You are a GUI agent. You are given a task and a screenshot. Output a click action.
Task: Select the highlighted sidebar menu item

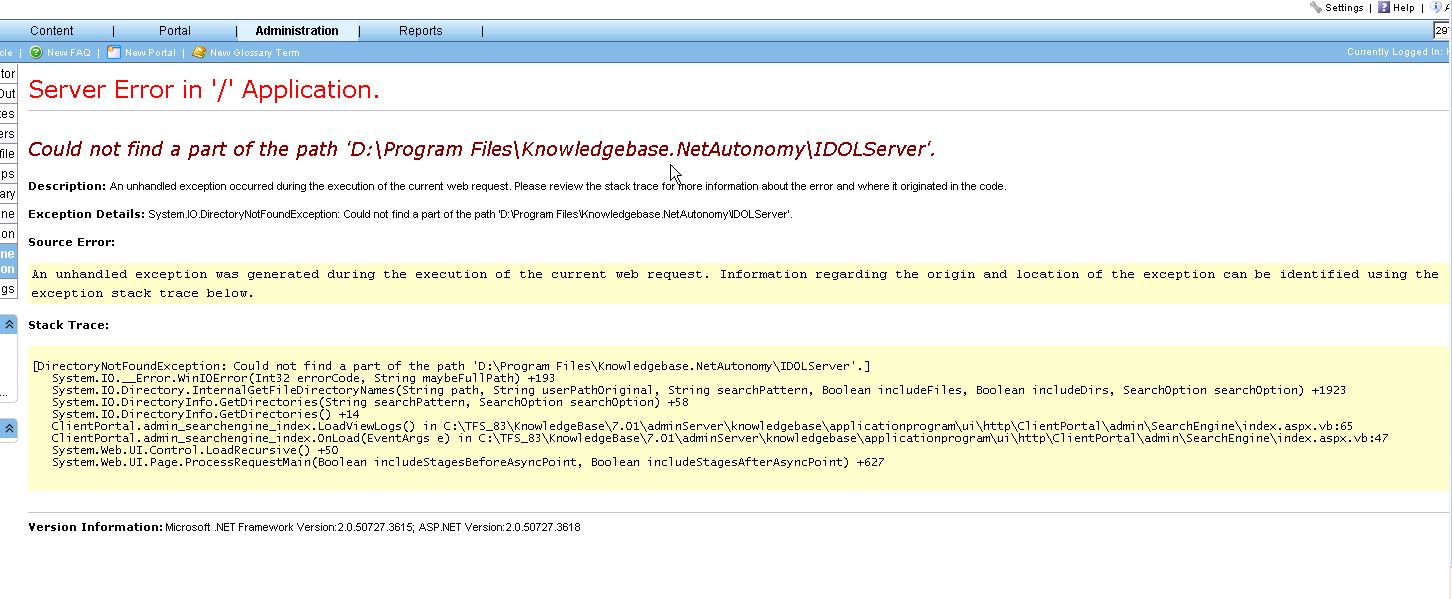(x=8, y=261)
